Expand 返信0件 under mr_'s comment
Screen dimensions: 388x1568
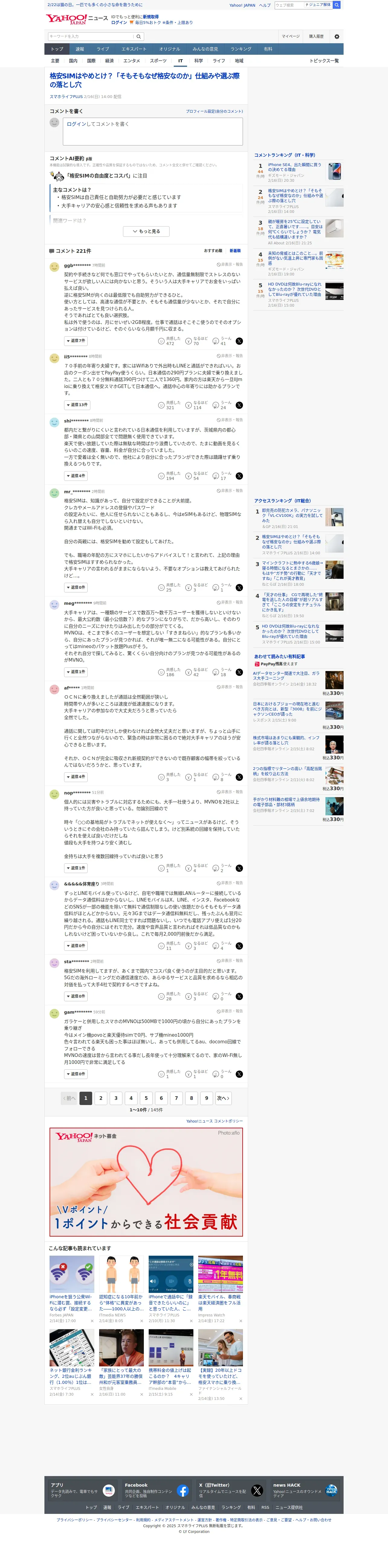click(x=76, y=587)
